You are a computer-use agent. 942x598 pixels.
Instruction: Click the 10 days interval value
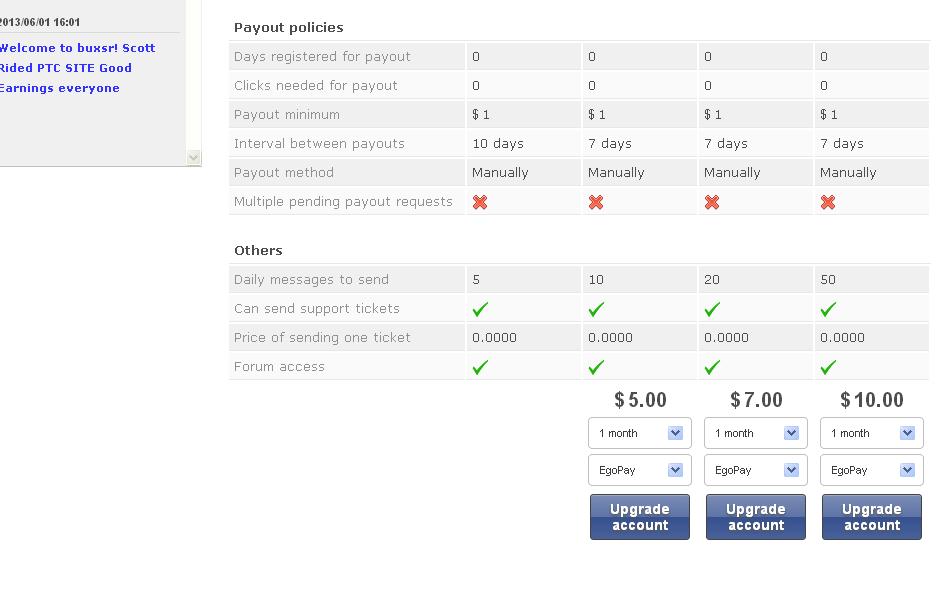click(x=498, y=144)
